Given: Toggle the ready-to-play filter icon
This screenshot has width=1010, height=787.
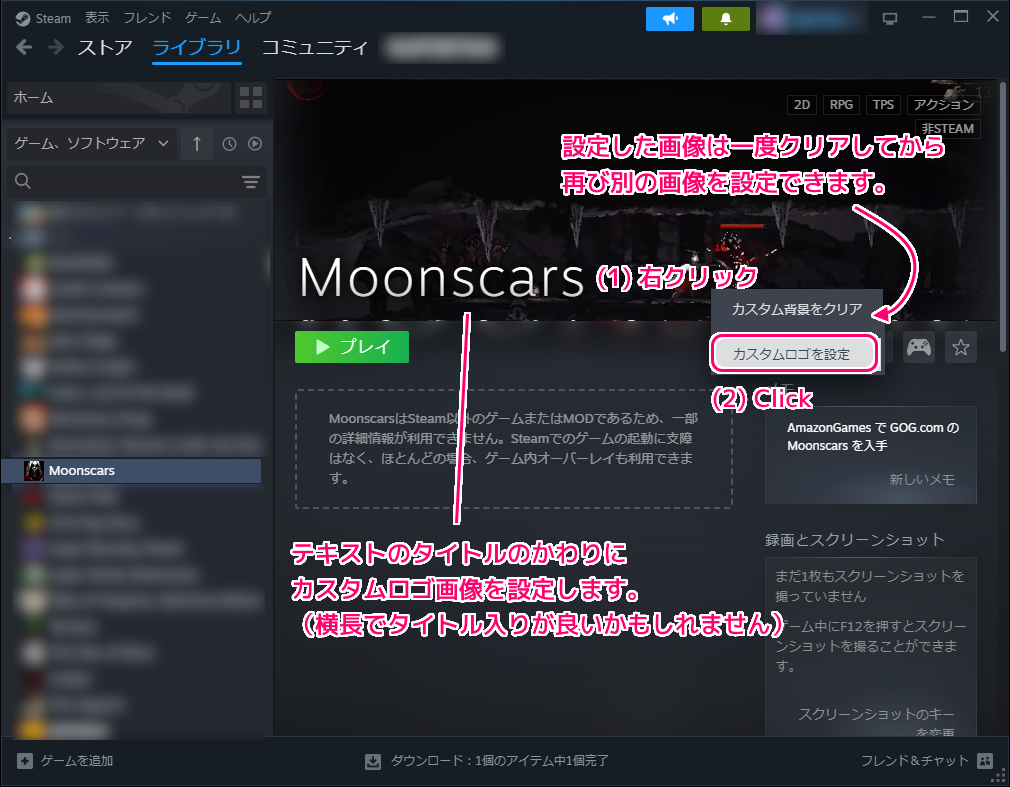Looking at the screenshot, I should (255, 144).
